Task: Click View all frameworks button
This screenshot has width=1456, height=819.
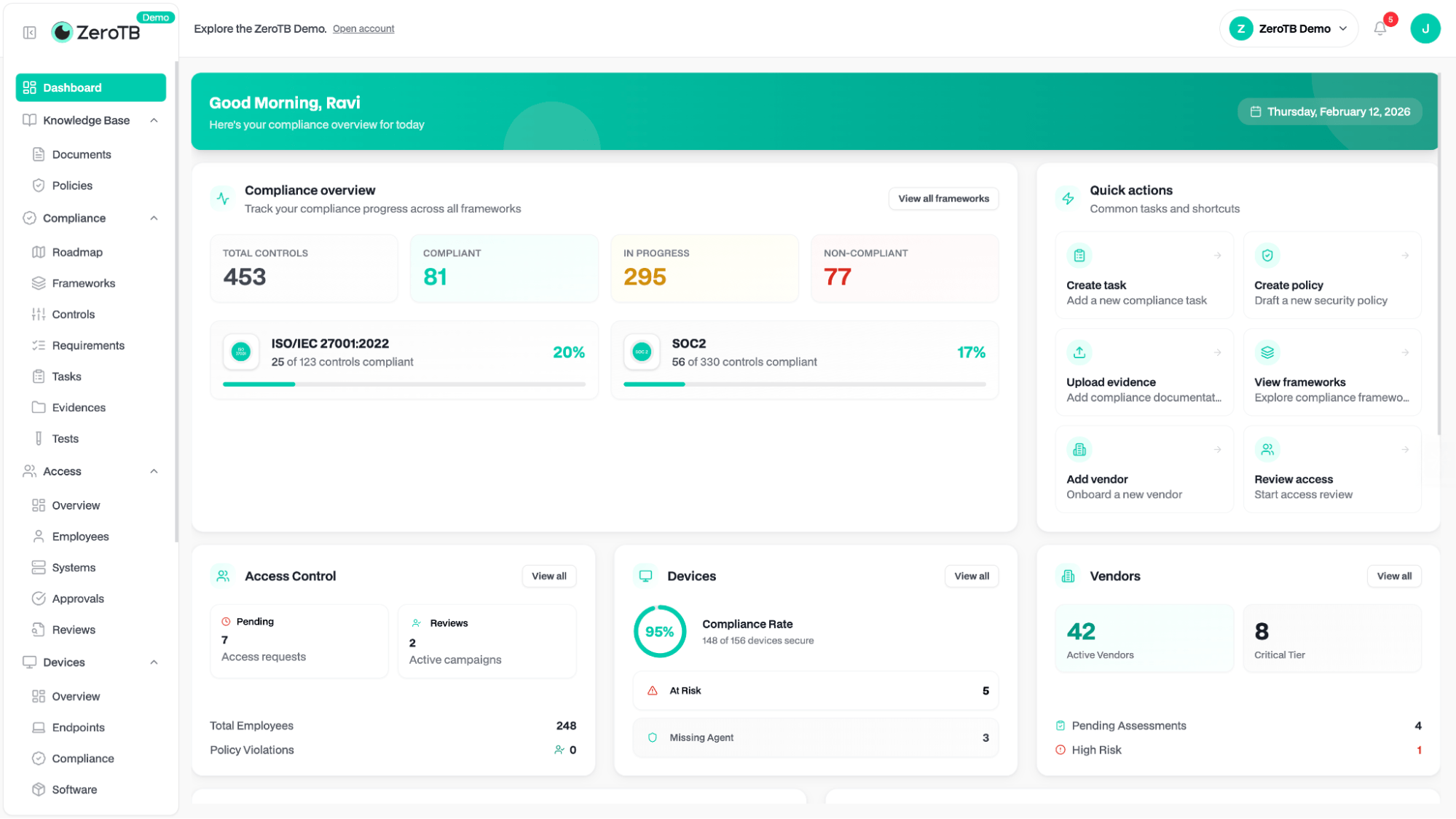Action: click(x=943, y=199)
